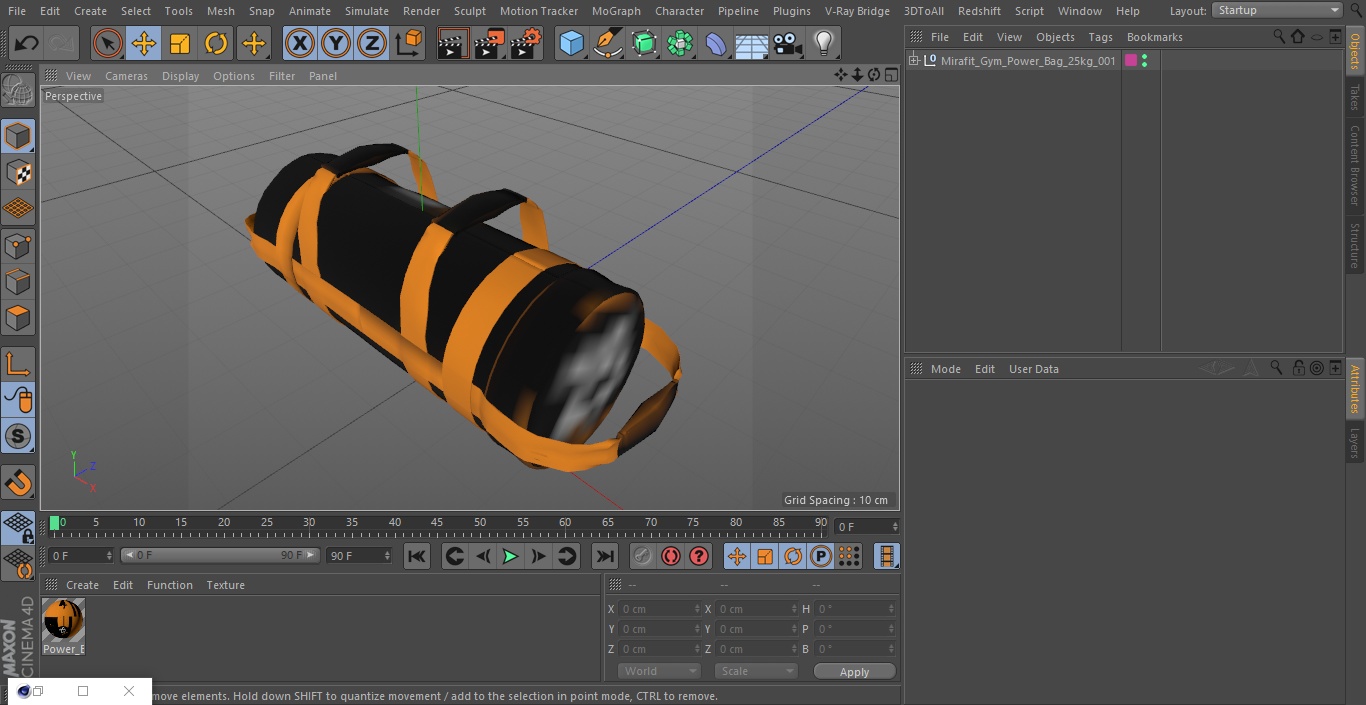The height and width of the screenshot is (705, 1366).
Task: Toggle object visibility dots
Action: coord(1144,61)
